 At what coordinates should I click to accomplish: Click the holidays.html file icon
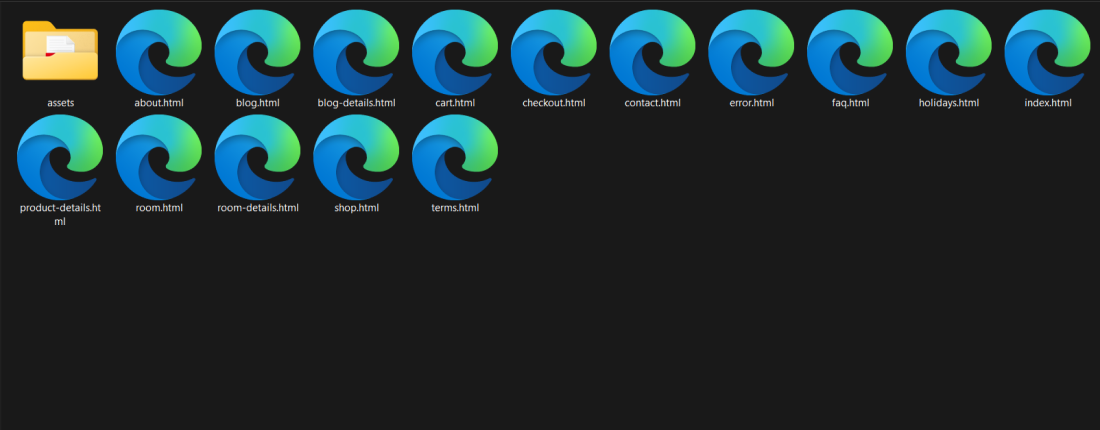click(x=949, y=52)
